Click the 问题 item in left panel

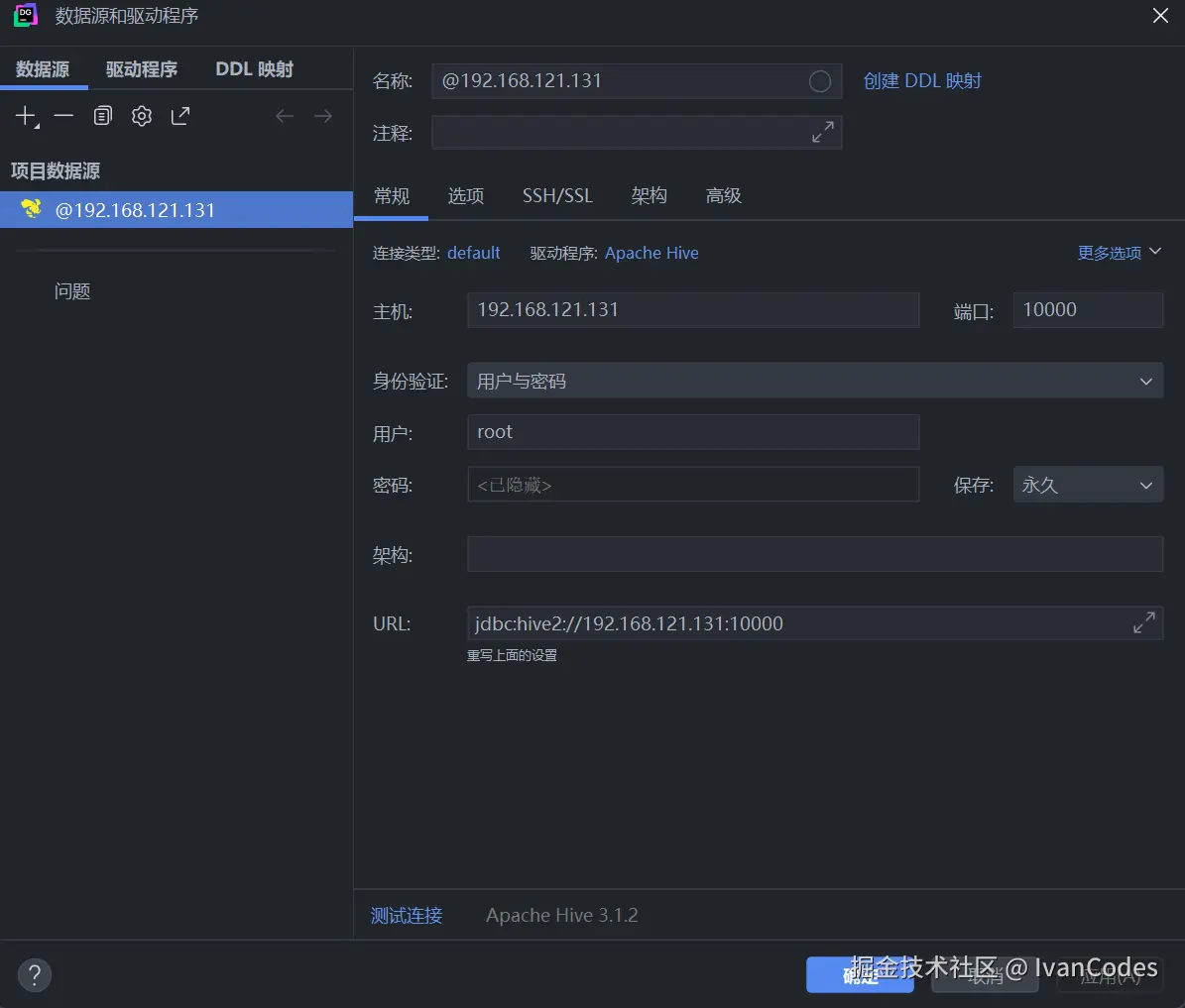pyautogui.click(x=72, y=291)
